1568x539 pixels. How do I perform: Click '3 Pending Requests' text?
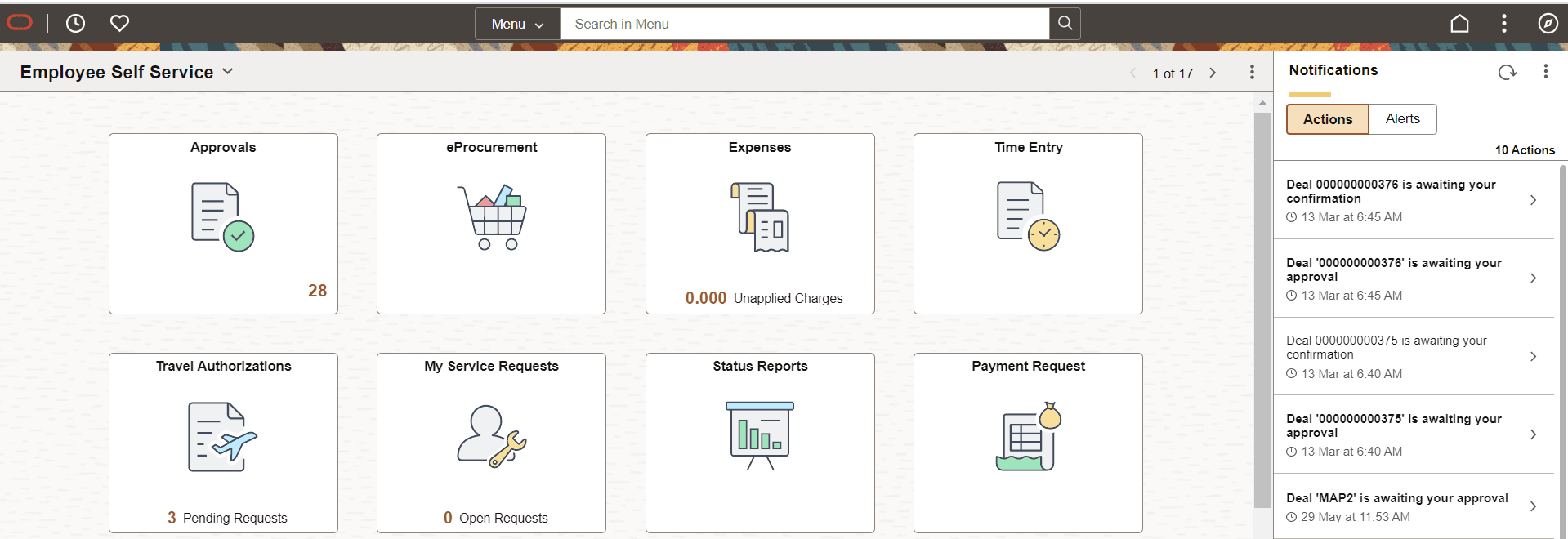[227, 518]
